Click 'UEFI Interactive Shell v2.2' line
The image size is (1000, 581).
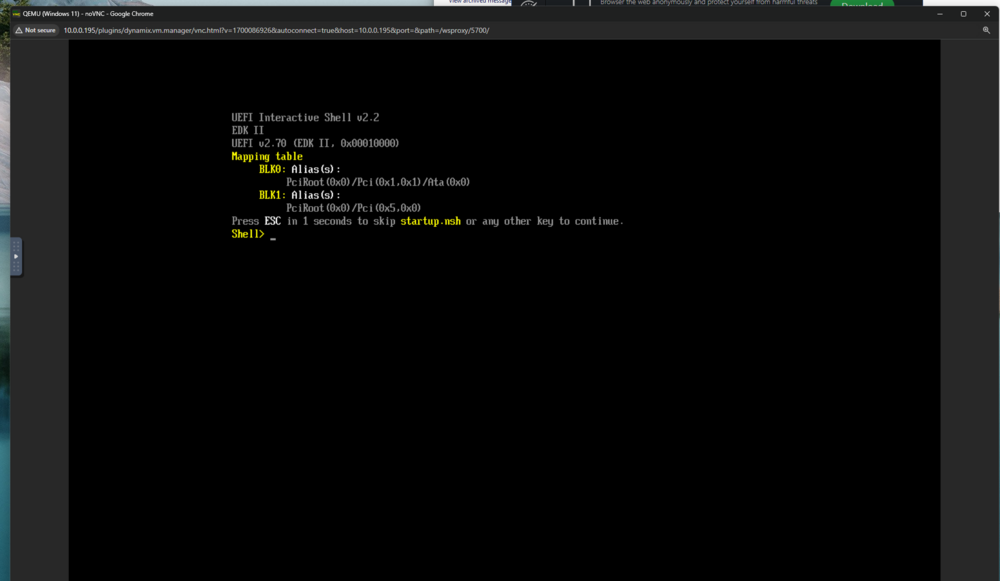click(305, 117)
